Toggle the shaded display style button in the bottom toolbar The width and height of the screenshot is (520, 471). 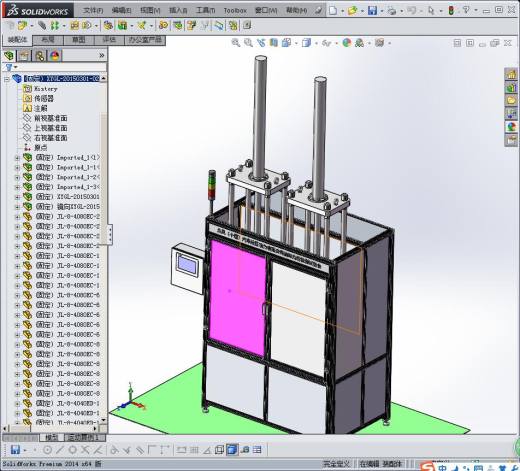(x=232, y=450)
